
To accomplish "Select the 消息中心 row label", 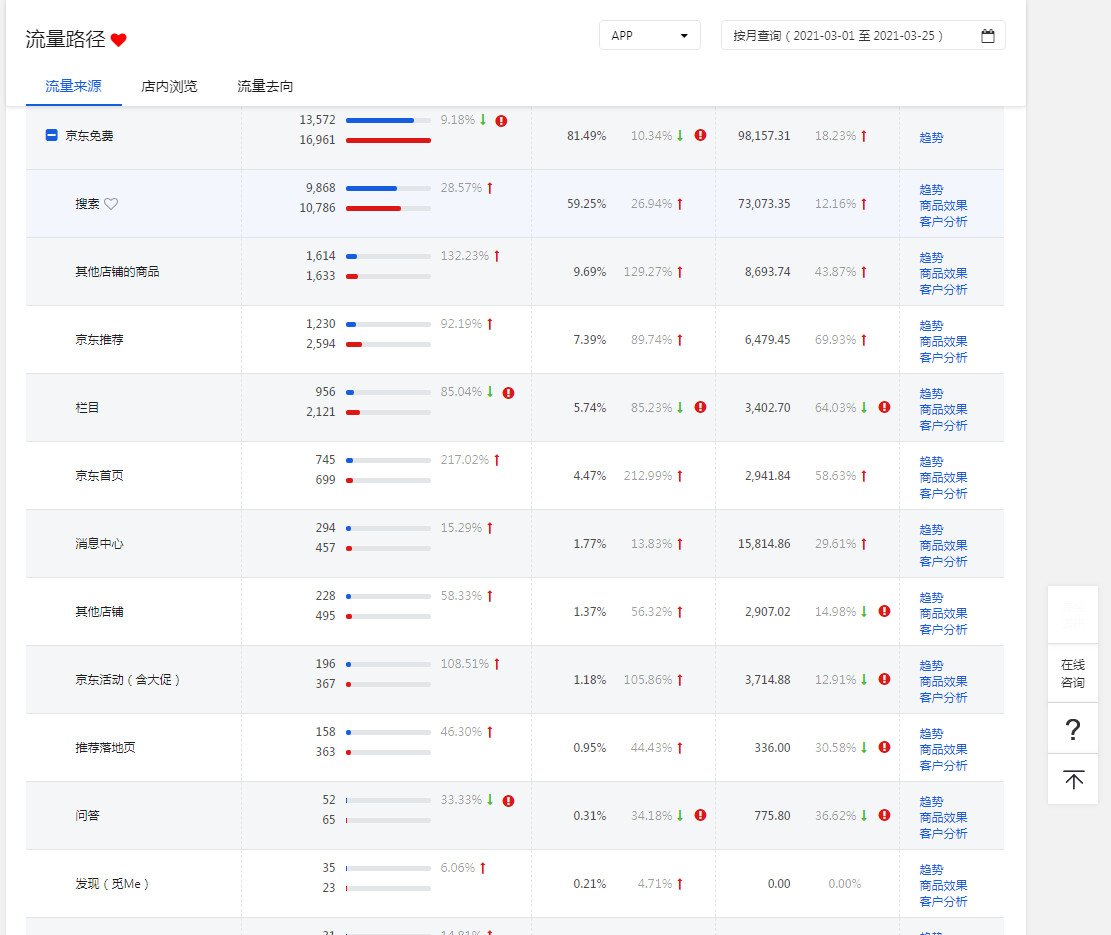I will (x=99, y=544).
